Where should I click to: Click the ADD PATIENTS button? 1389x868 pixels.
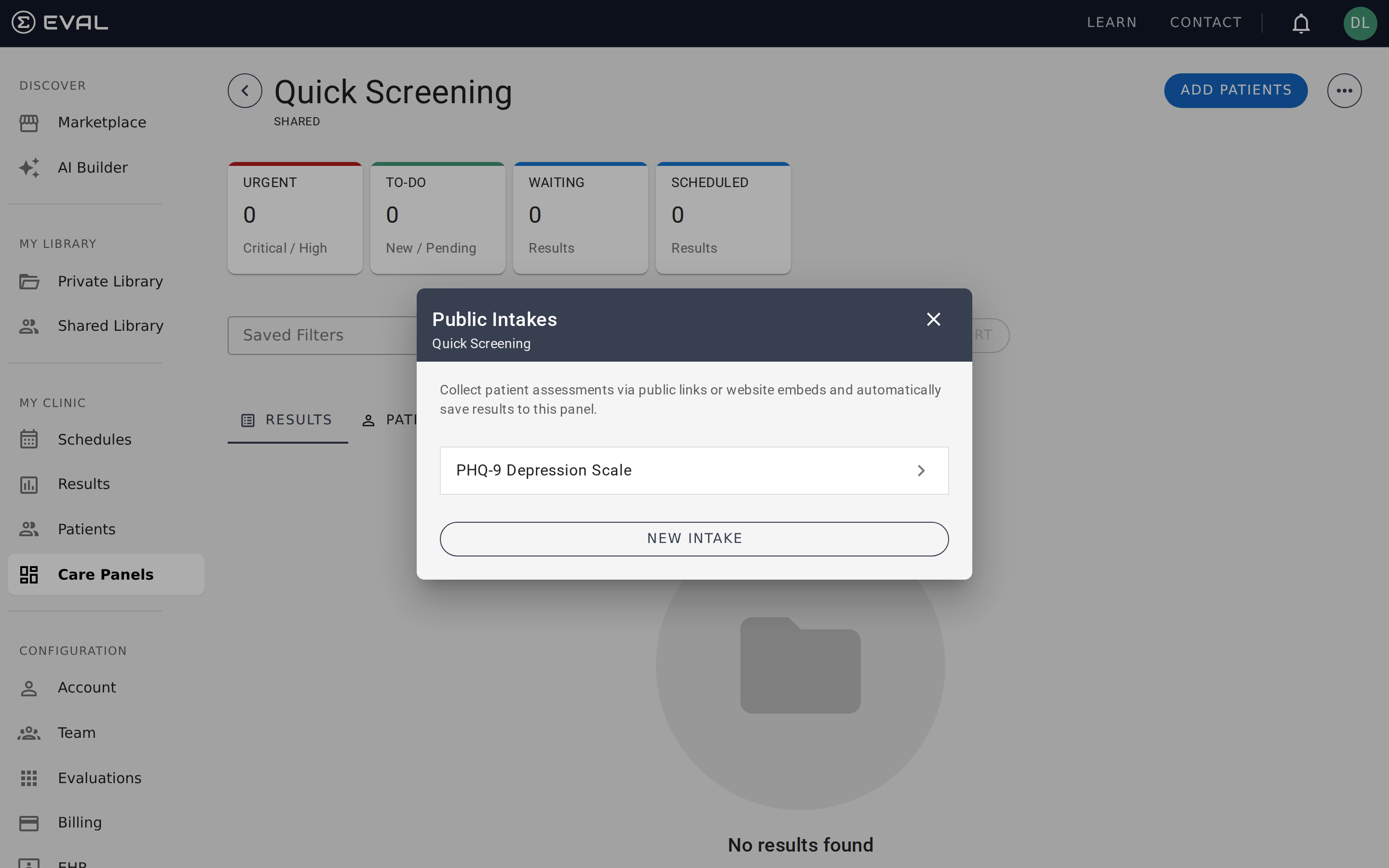(x=1236, y=90)
